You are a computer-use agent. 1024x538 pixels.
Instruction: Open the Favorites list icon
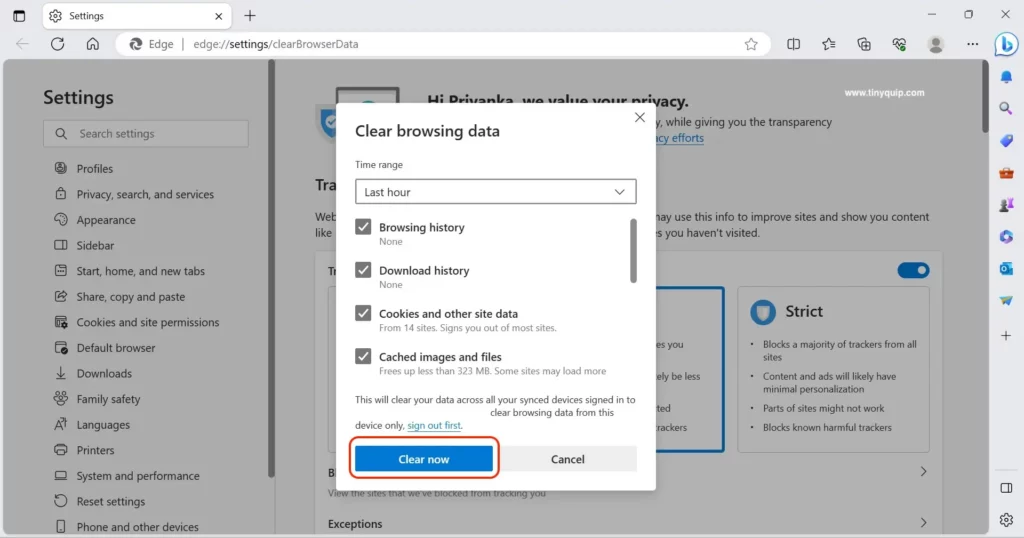point(829,44)
